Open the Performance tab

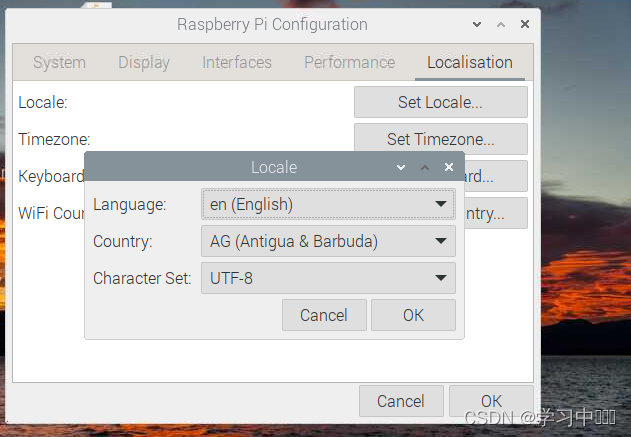[349, 62]
